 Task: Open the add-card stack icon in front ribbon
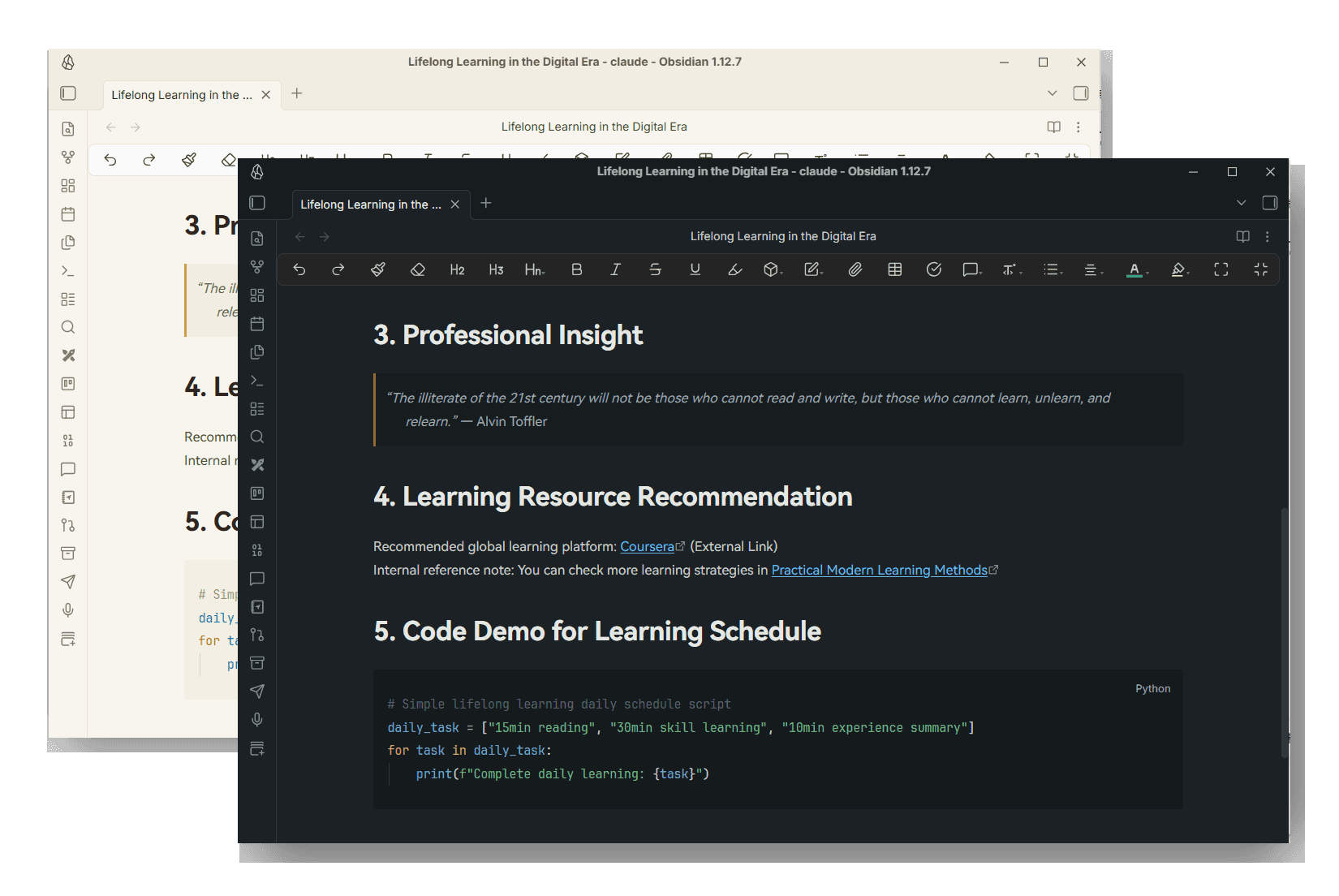tap(257, 748)
